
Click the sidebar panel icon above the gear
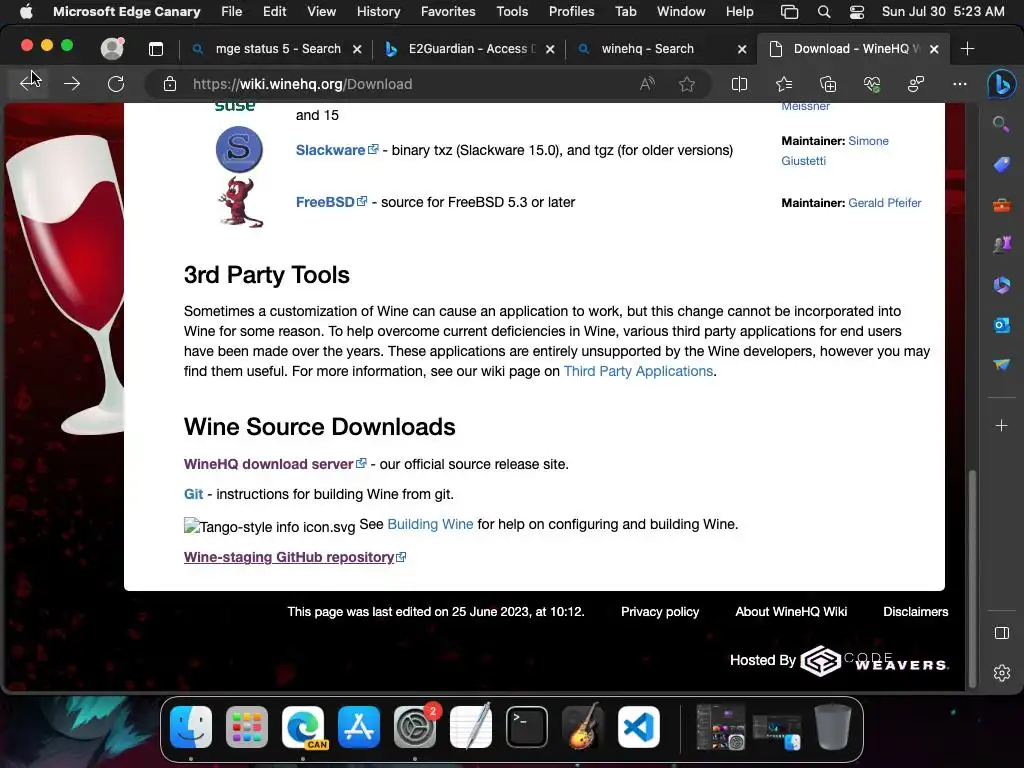[1001, 633]
